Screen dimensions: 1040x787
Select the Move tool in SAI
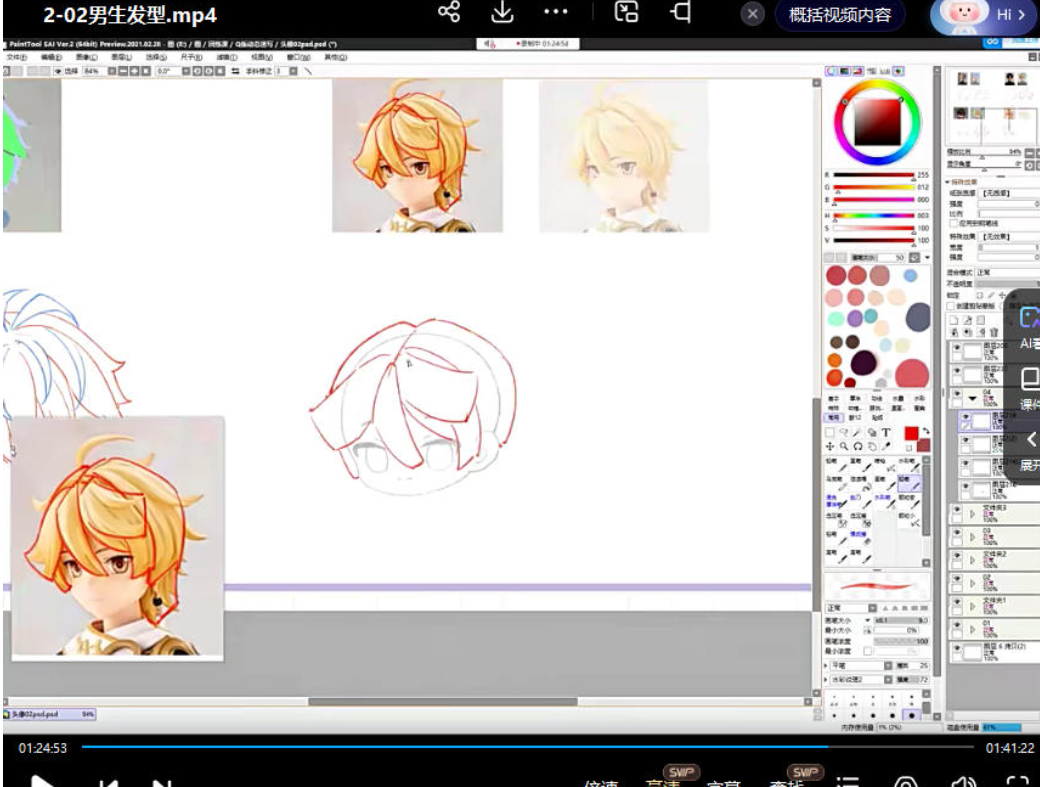click(x=830, y=446)
